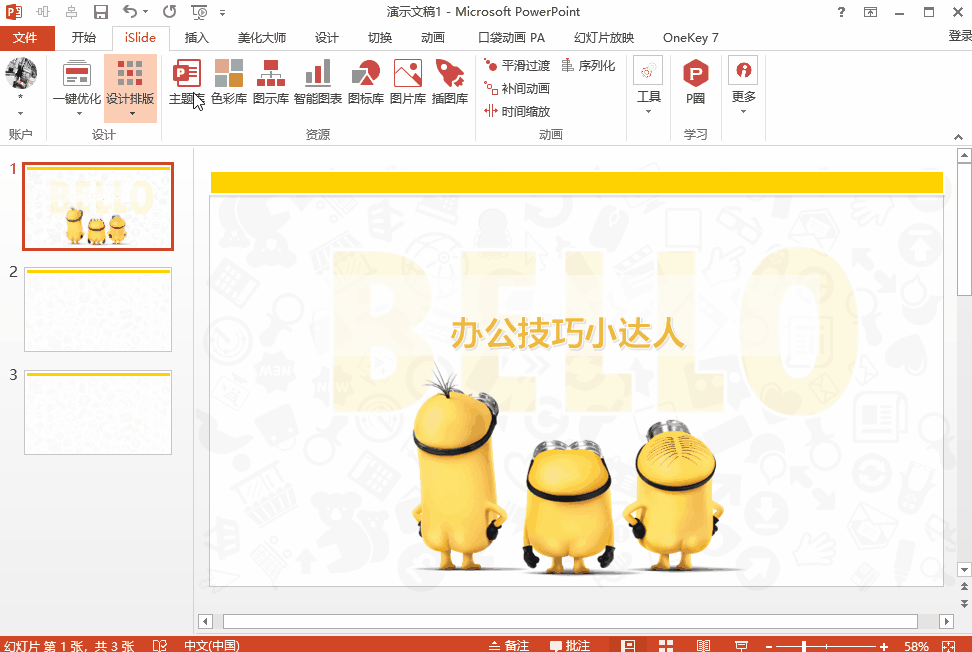Expand the 更多 more dropdown
This screenshot has width=972, height=652.
coord(743,111)
